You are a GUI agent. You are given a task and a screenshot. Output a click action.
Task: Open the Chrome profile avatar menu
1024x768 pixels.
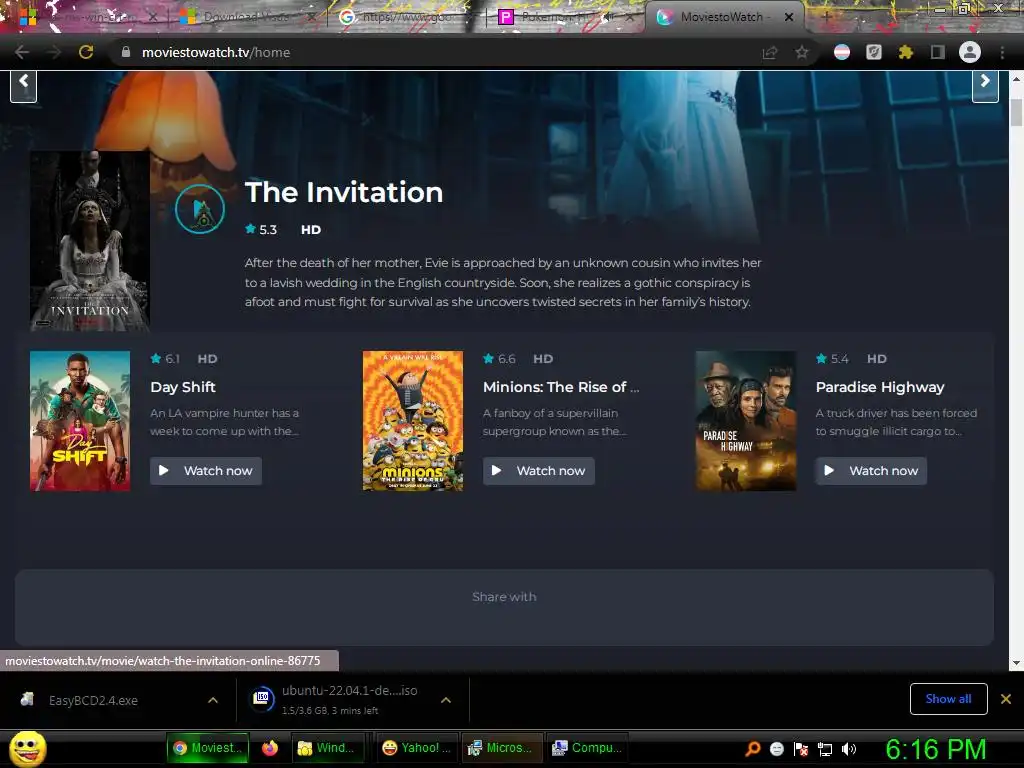[970, 52]
